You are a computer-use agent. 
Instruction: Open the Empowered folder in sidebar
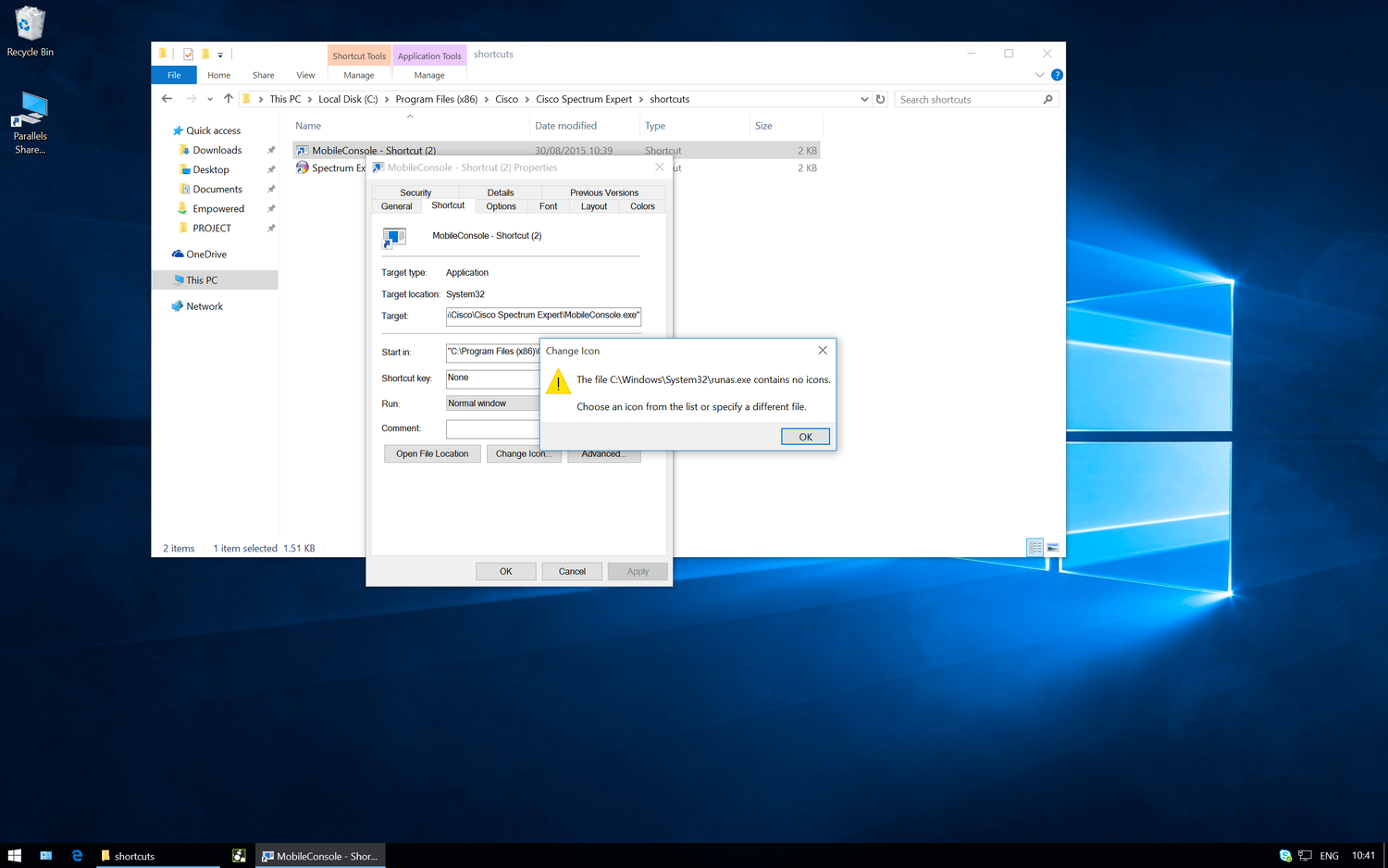[218, 208]
